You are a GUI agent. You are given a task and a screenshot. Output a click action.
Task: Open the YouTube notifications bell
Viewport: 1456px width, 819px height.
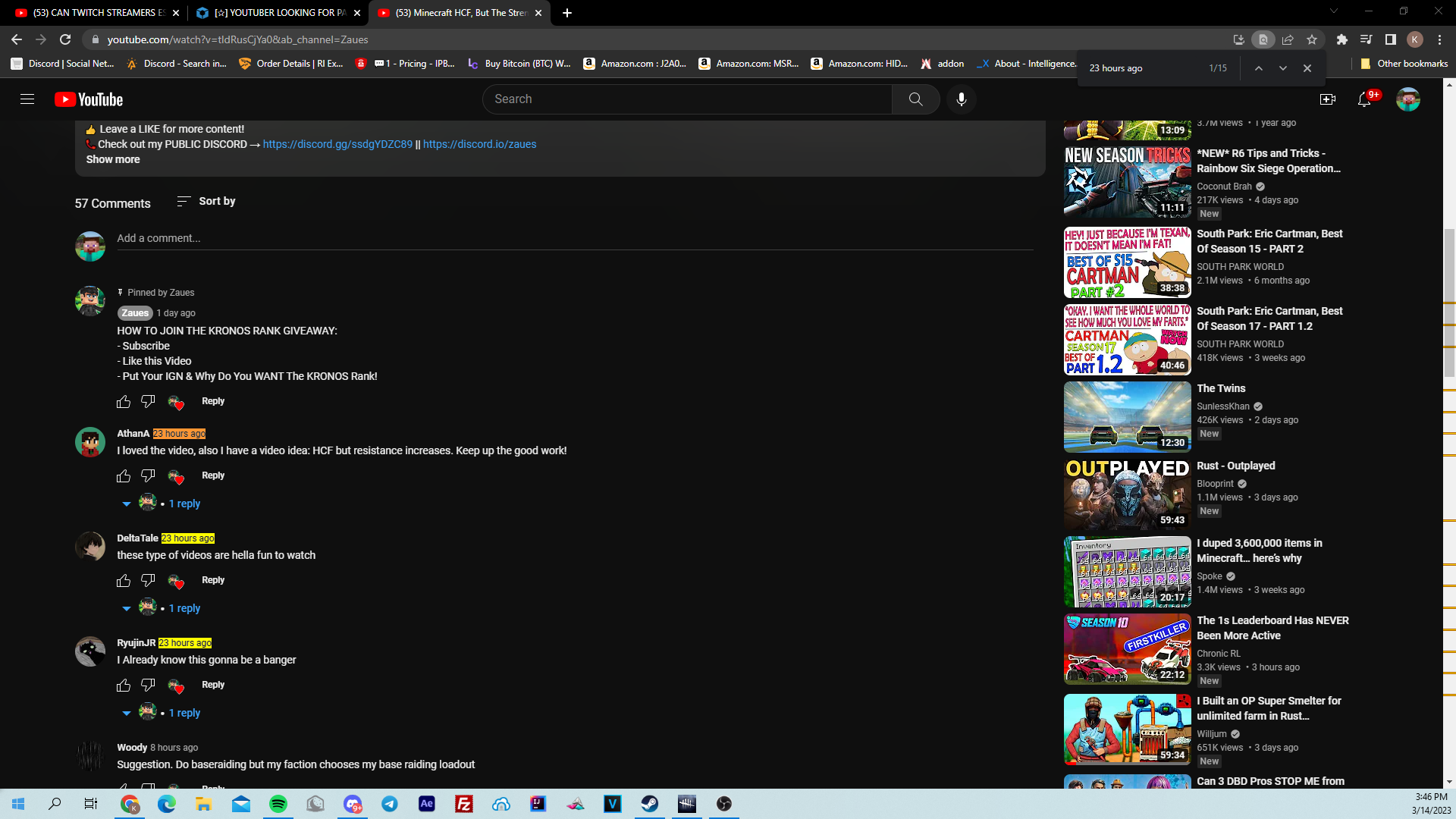[1364, 99]
